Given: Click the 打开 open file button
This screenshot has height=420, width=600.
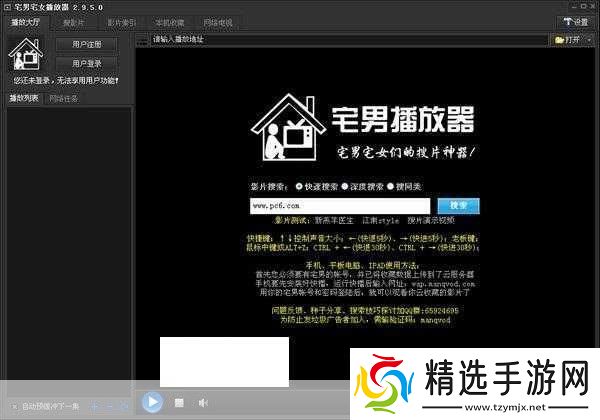Looking at the screenshot, I should 568,39.
